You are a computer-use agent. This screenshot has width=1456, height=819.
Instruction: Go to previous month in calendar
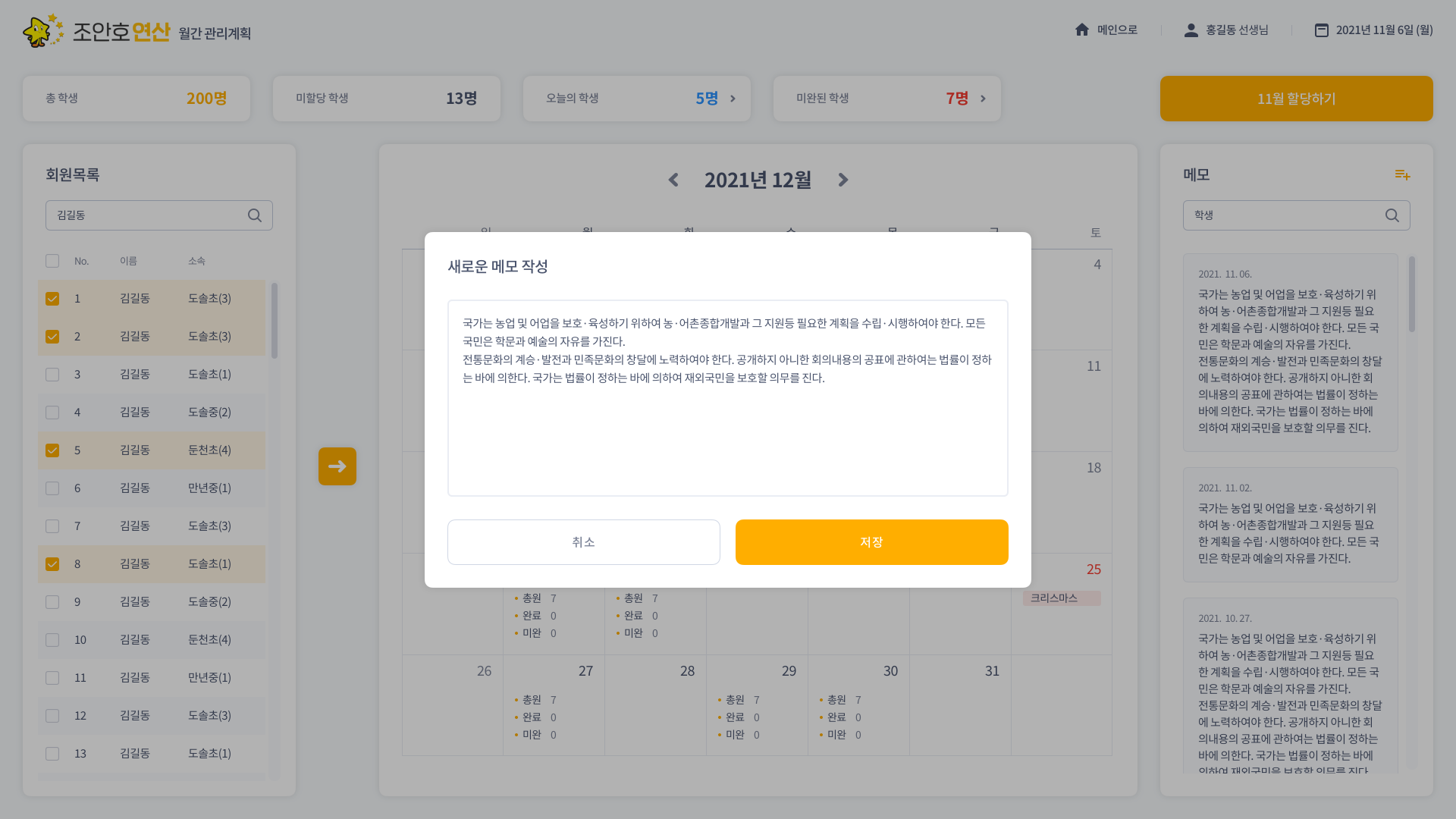coord(673,180)
